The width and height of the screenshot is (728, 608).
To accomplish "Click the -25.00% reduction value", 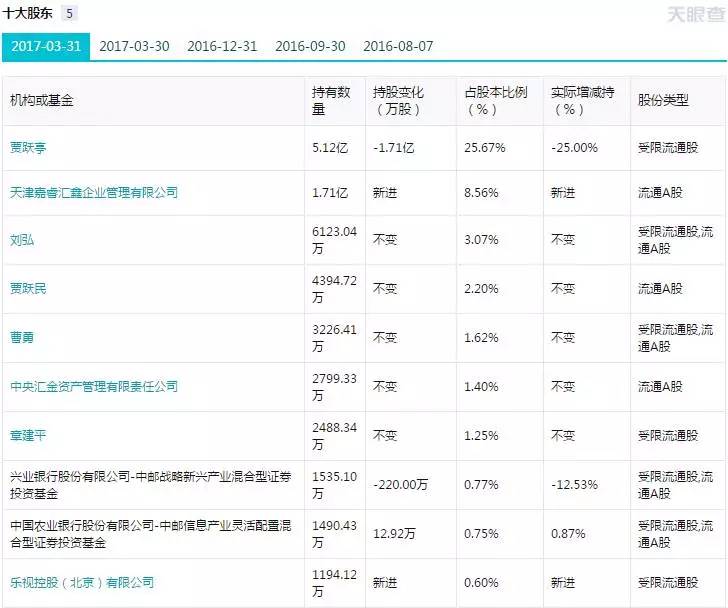I will tap(574, 148).
